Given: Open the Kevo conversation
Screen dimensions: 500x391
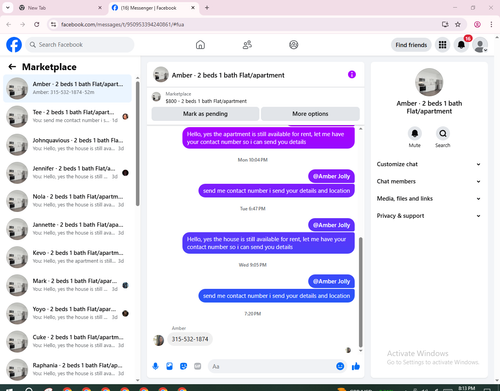Looking at the screenshot, I should point(68,257).
